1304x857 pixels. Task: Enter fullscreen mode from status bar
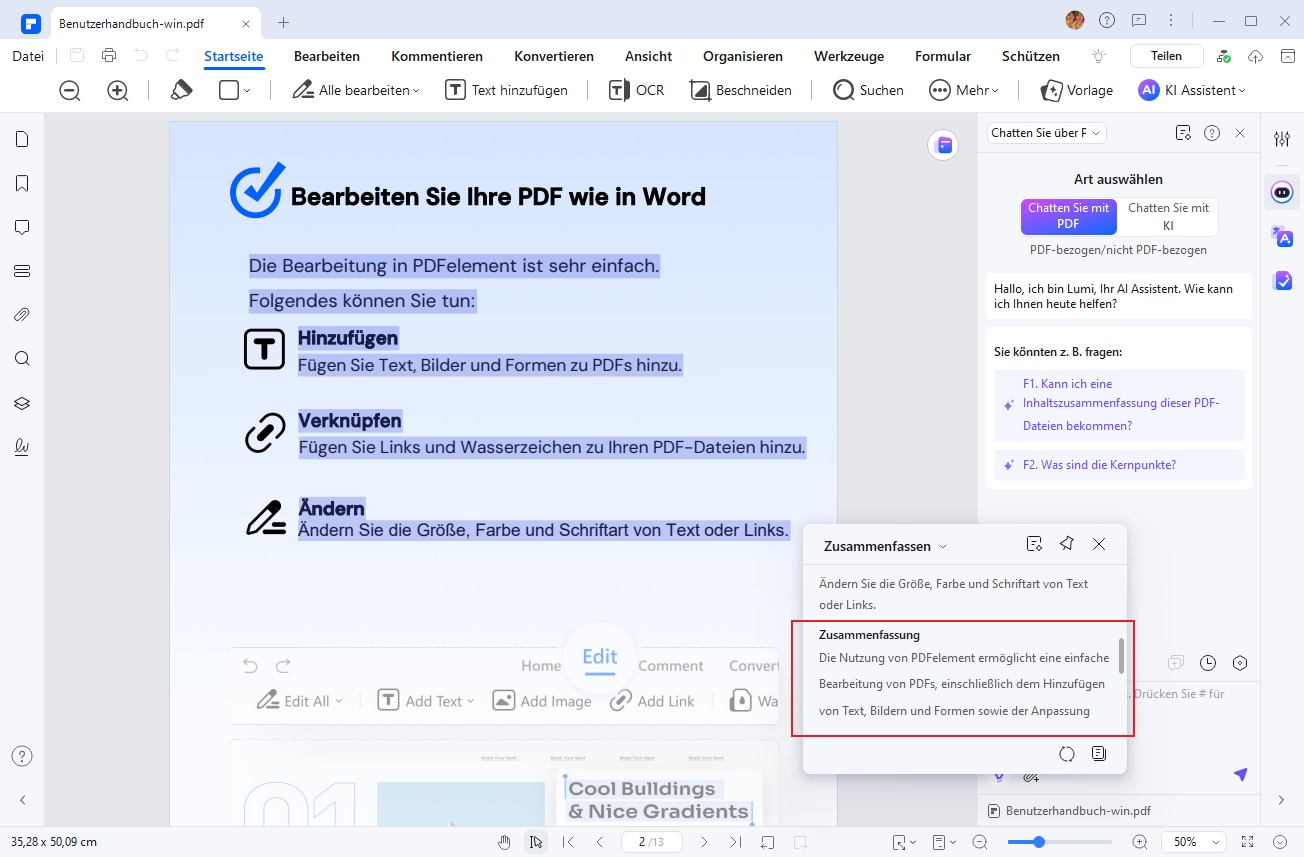(x=1247, y=842)
